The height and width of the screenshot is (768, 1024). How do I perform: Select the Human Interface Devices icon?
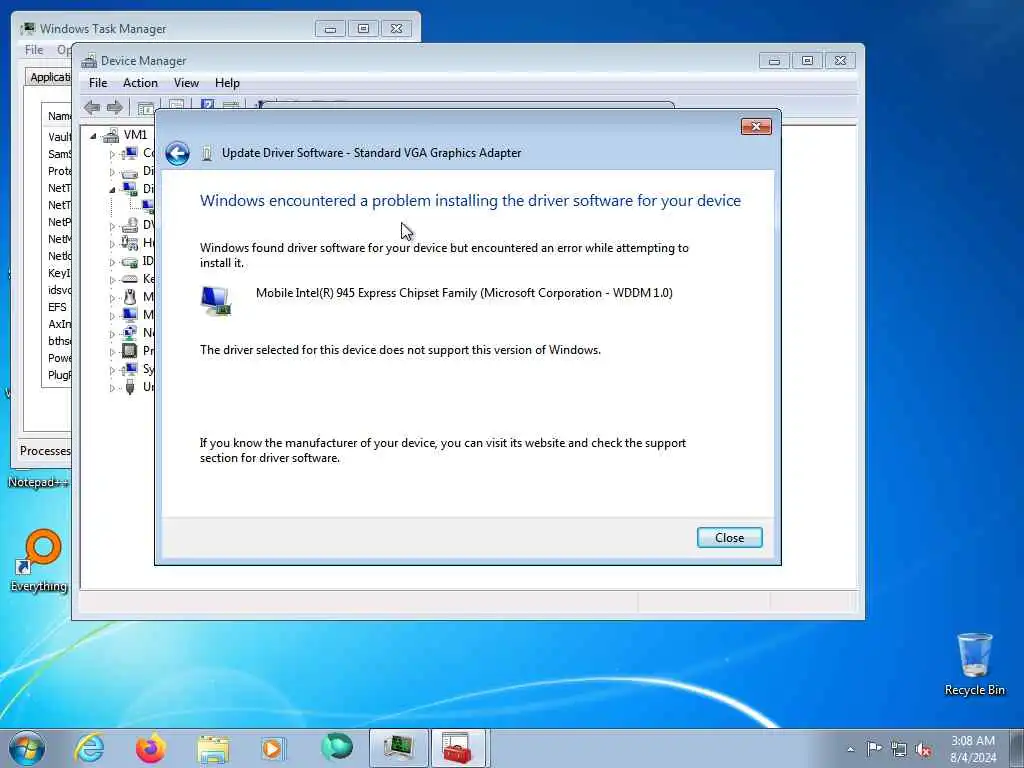tap(130, 243)
